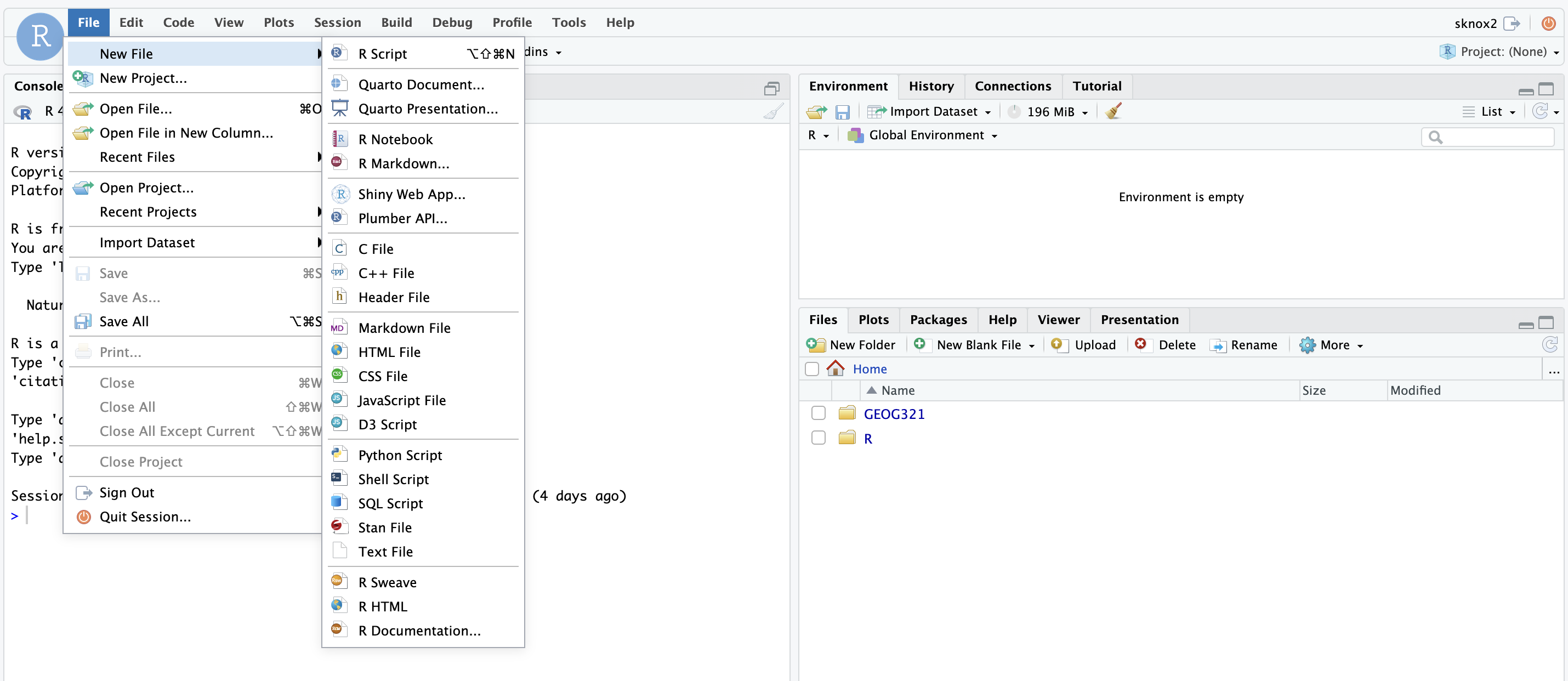Open workspace via folder icon in Environment pane
Screen dimensions: 1568x681
point(816,111)
